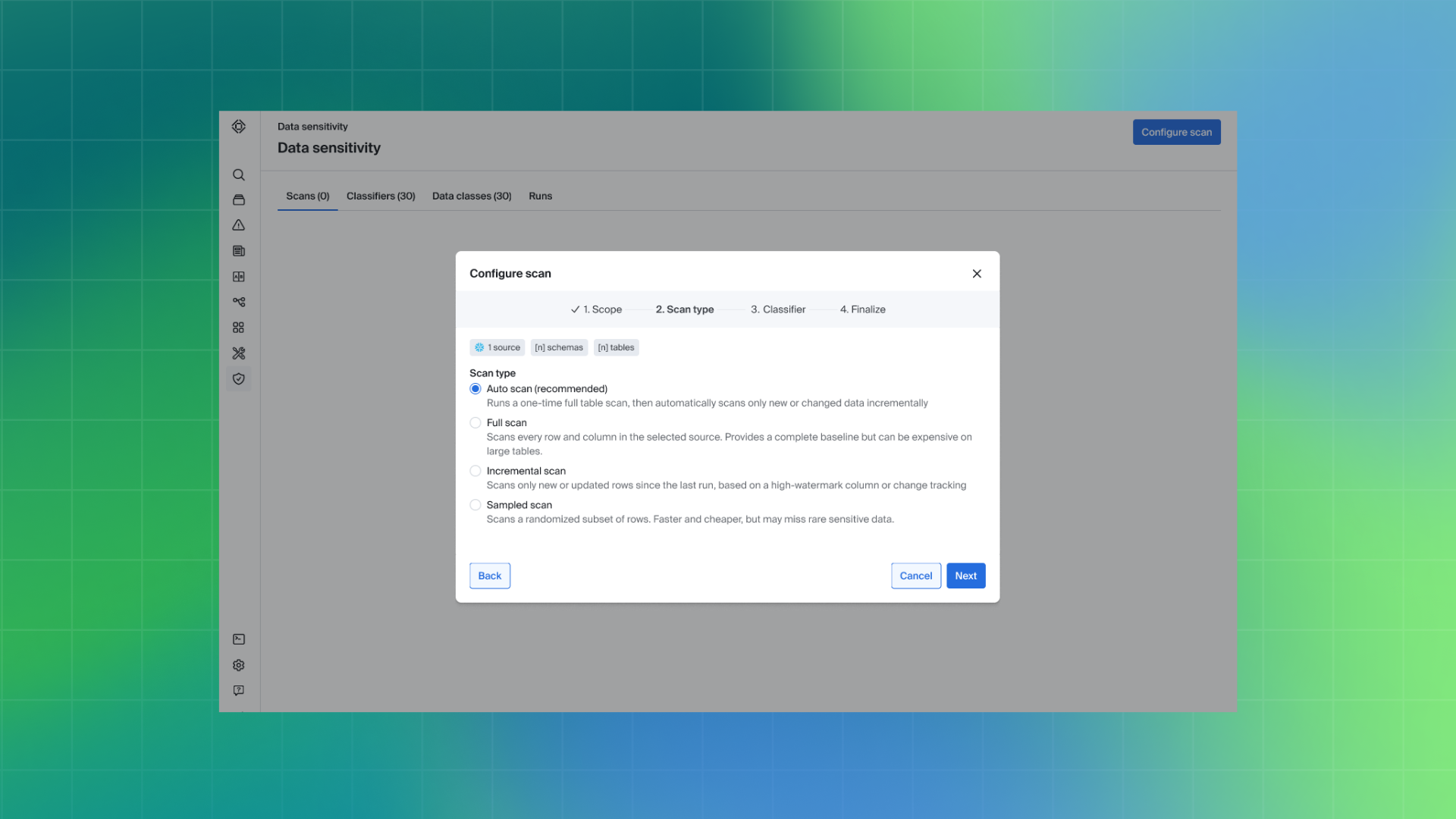
Task: Open the Data classes (30) tab
Action: pyautogui.click(x=472, y=196)
